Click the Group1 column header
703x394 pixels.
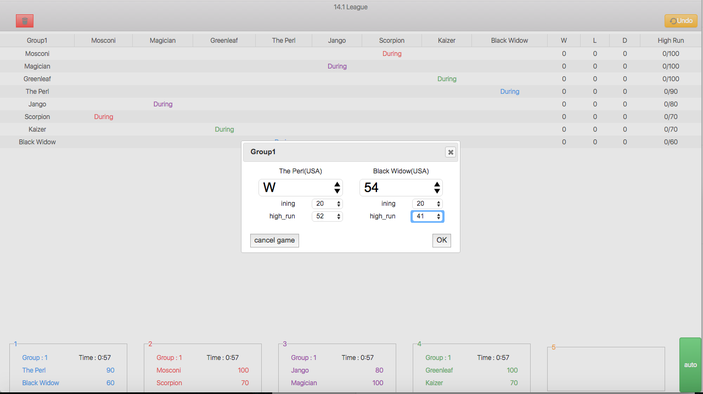37,40
